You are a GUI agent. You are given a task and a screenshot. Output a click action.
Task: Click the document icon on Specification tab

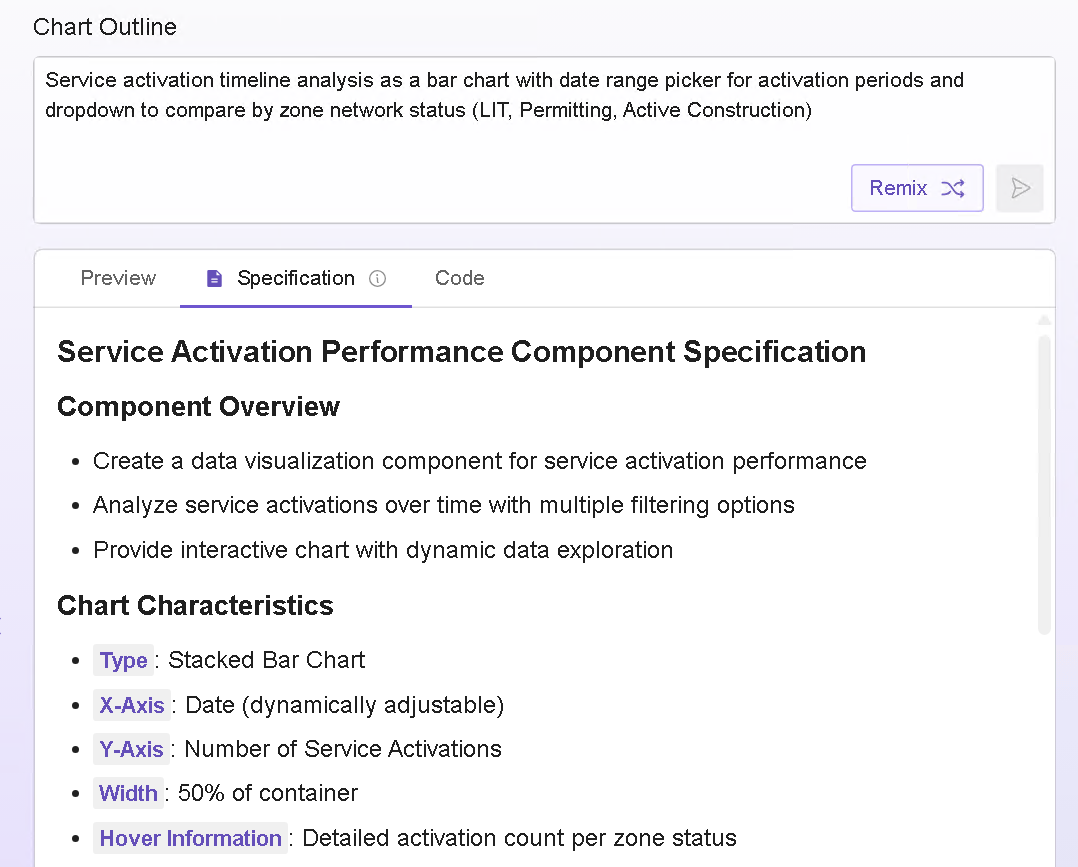click(214, 279)
